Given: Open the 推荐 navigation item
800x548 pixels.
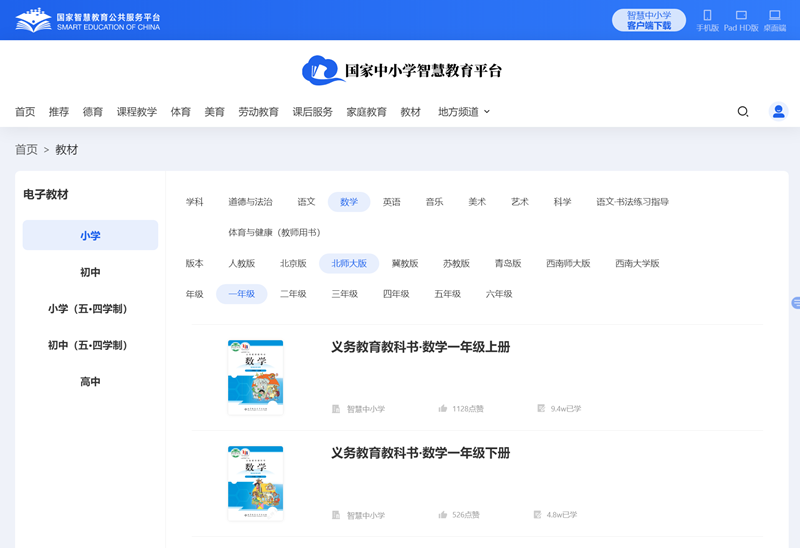Looking at the screenshot, I should 59,112.
